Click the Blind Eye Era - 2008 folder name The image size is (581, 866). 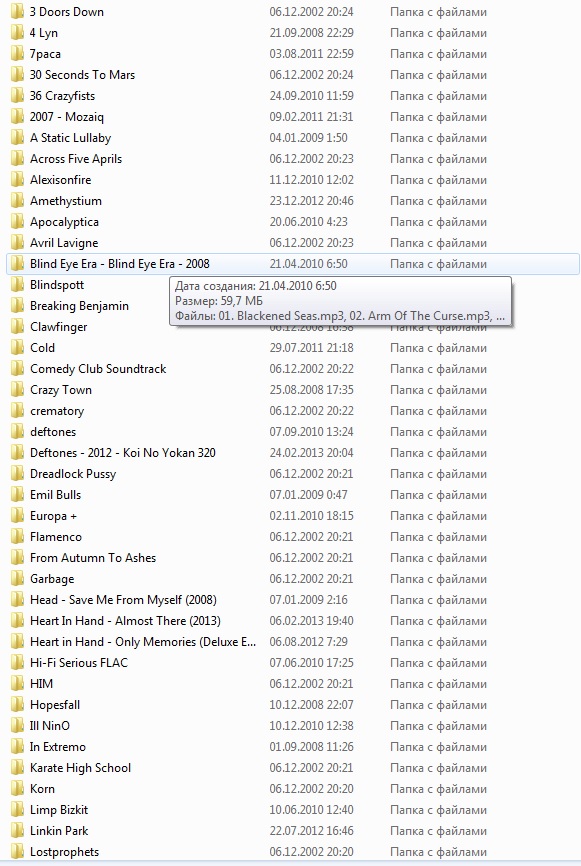click(120, 263)
